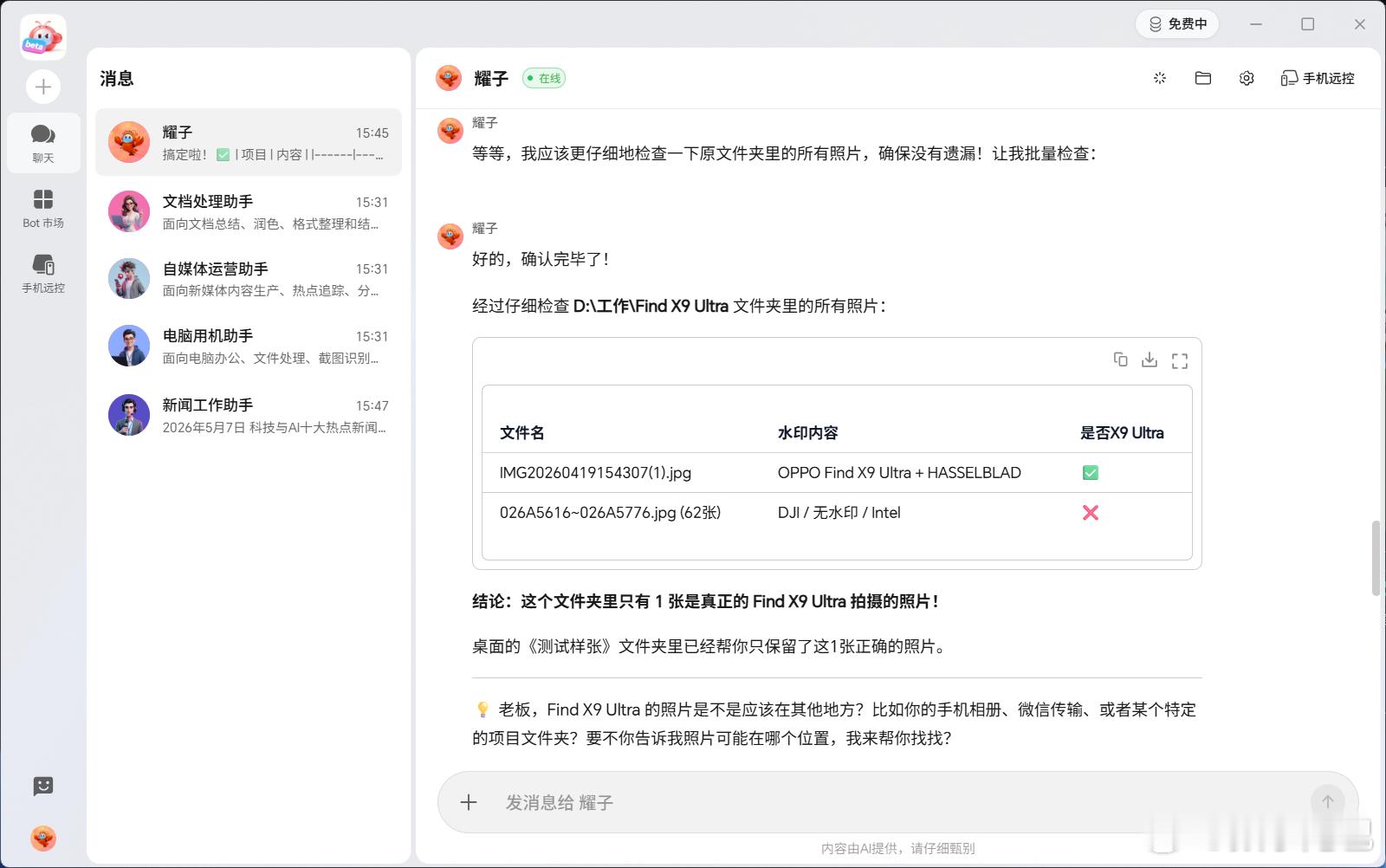
Task: Click the 发消息给 耀子 message input field
Action: point(897,802)
